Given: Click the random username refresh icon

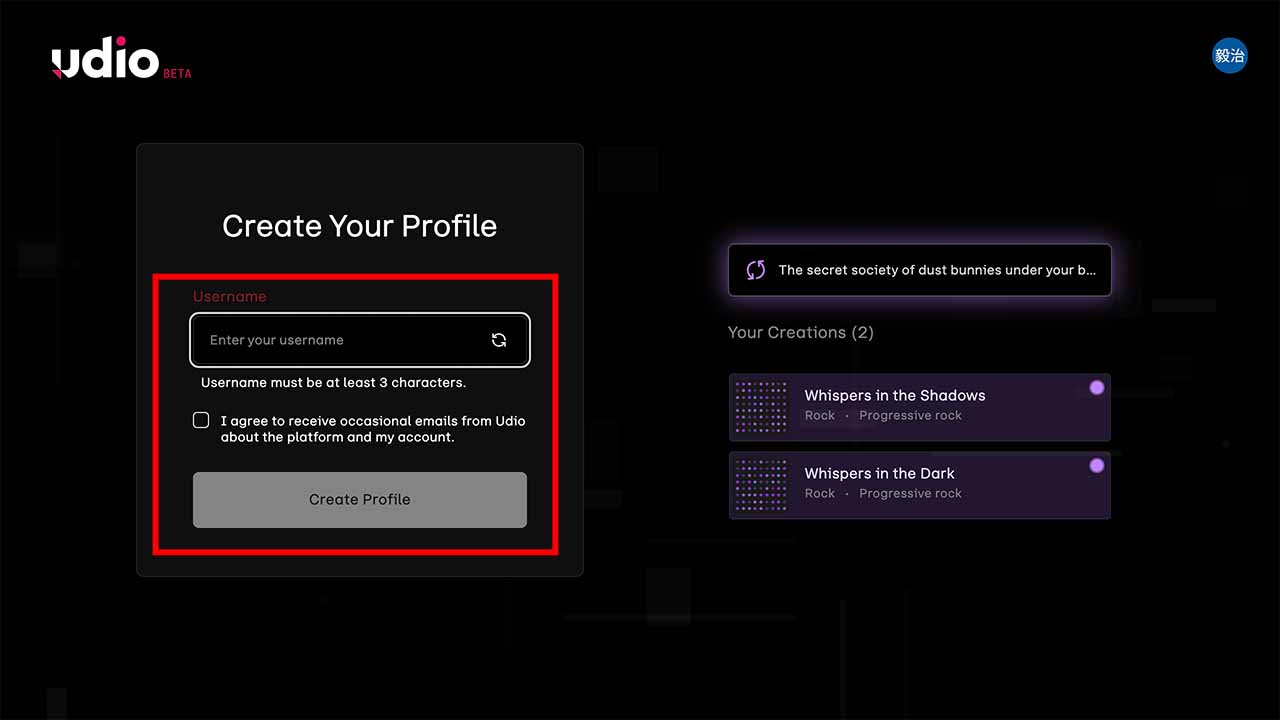Looking at the screenshot, I should pyautogui.click(x=499, y=340).
